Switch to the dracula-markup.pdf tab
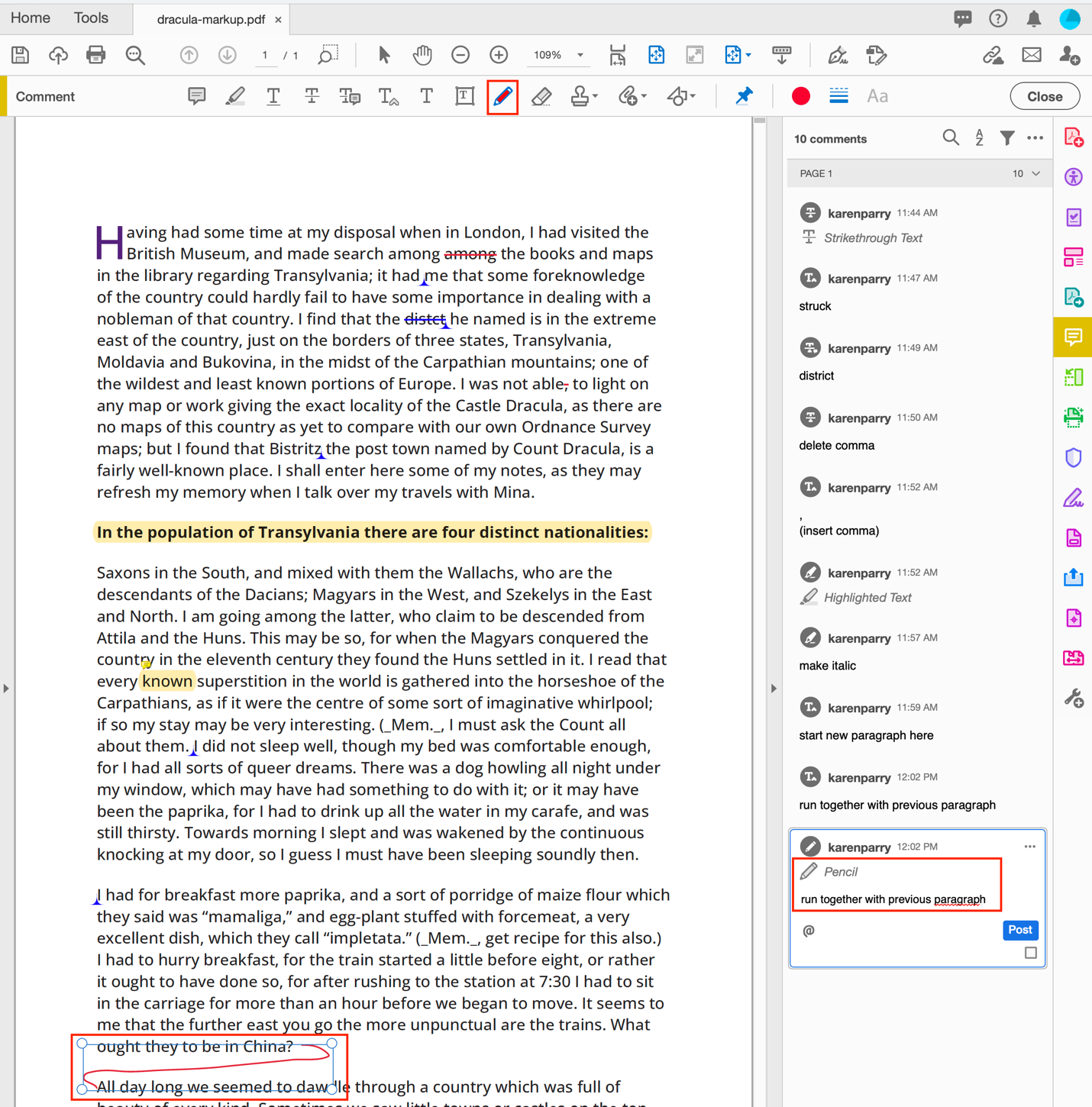The width and height of the screenshot is (1092, 1107). click(x=210, y=19)
